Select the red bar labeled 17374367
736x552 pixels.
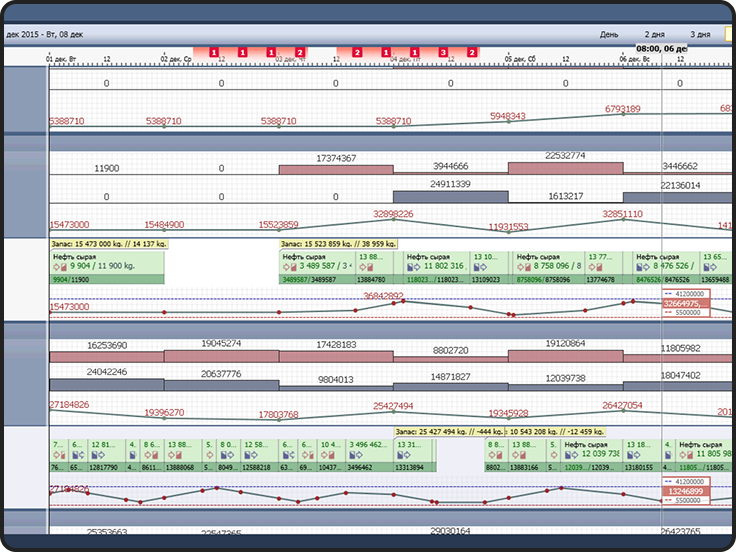coord(335,169)
